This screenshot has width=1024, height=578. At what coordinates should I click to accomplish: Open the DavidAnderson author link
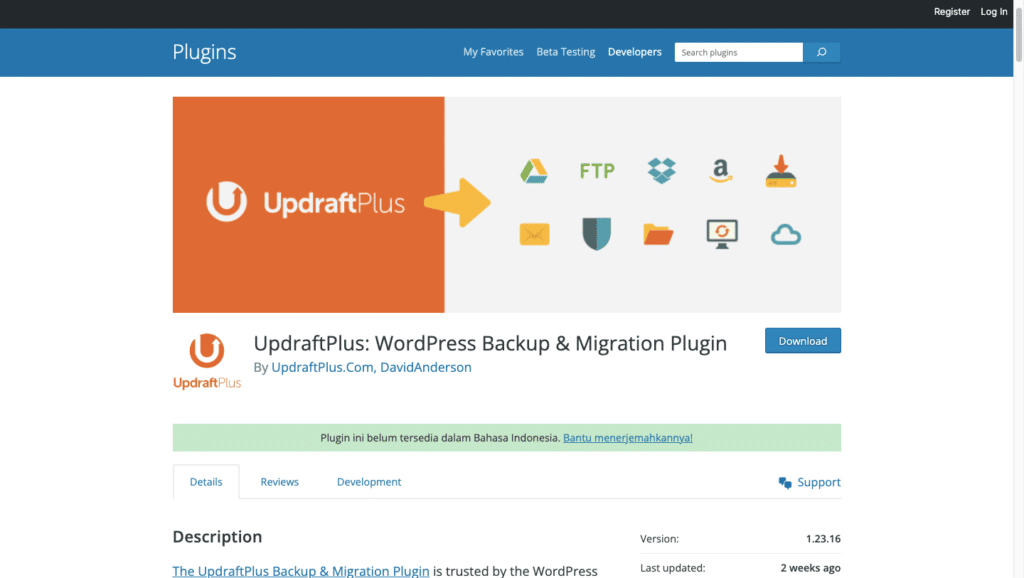click(426, 367)
